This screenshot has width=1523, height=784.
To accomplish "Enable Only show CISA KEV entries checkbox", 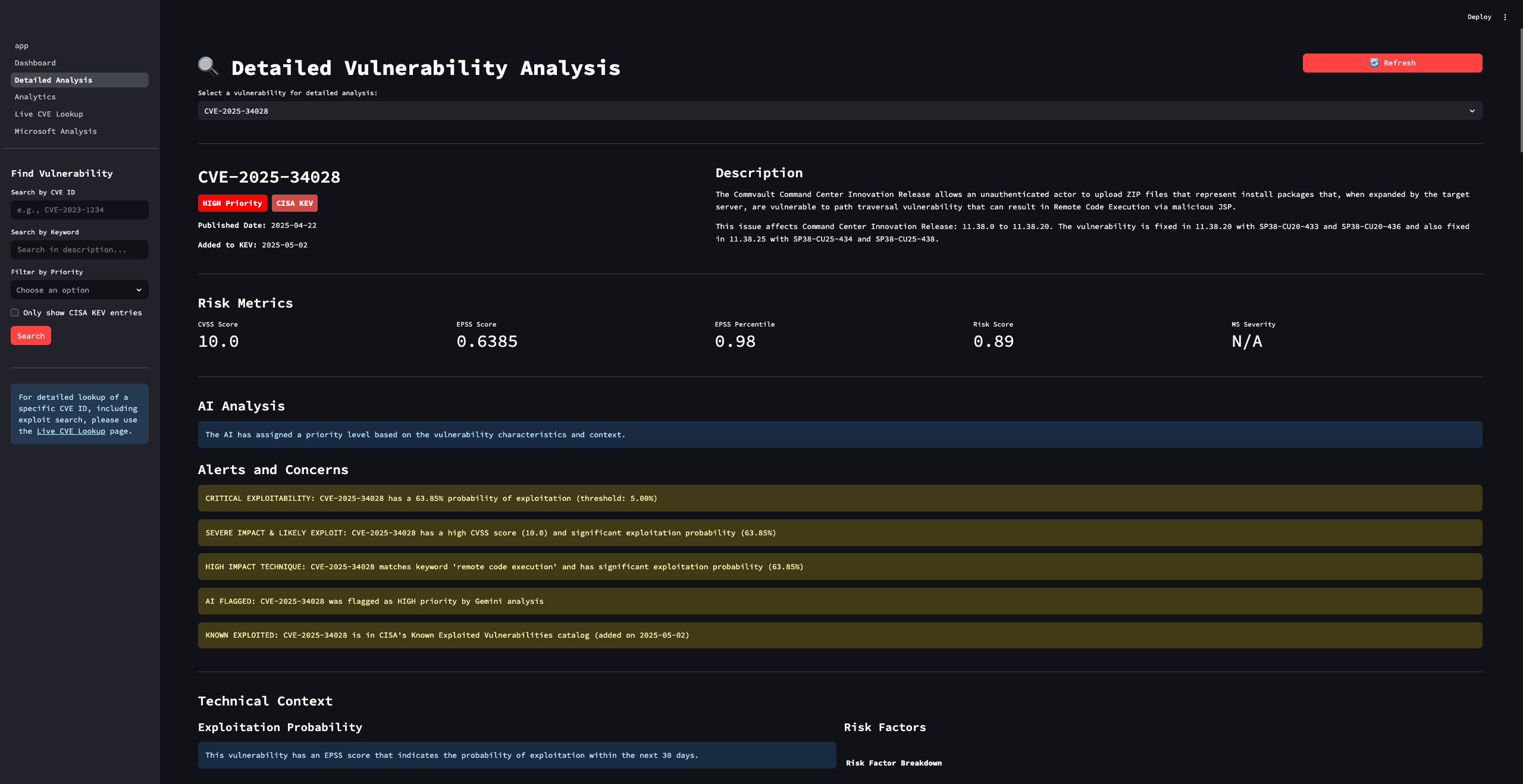I will (x=15, y=313).
